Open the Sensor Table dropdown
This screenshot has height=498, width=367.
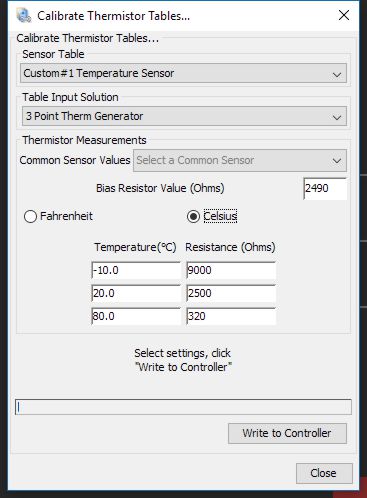(183, 73)
